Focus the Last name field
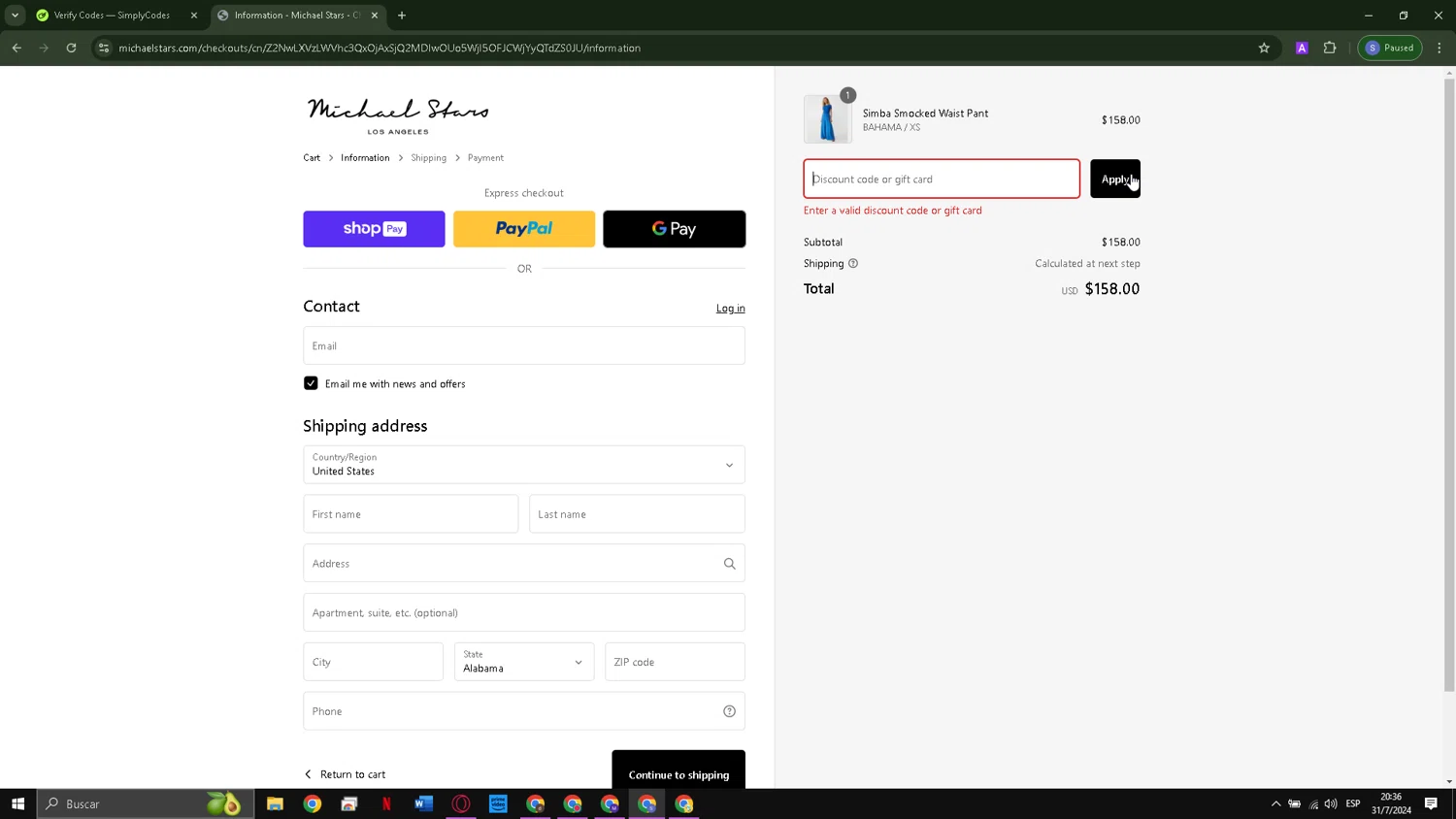This screenshot has width=1456, height=819. point(637,514)
